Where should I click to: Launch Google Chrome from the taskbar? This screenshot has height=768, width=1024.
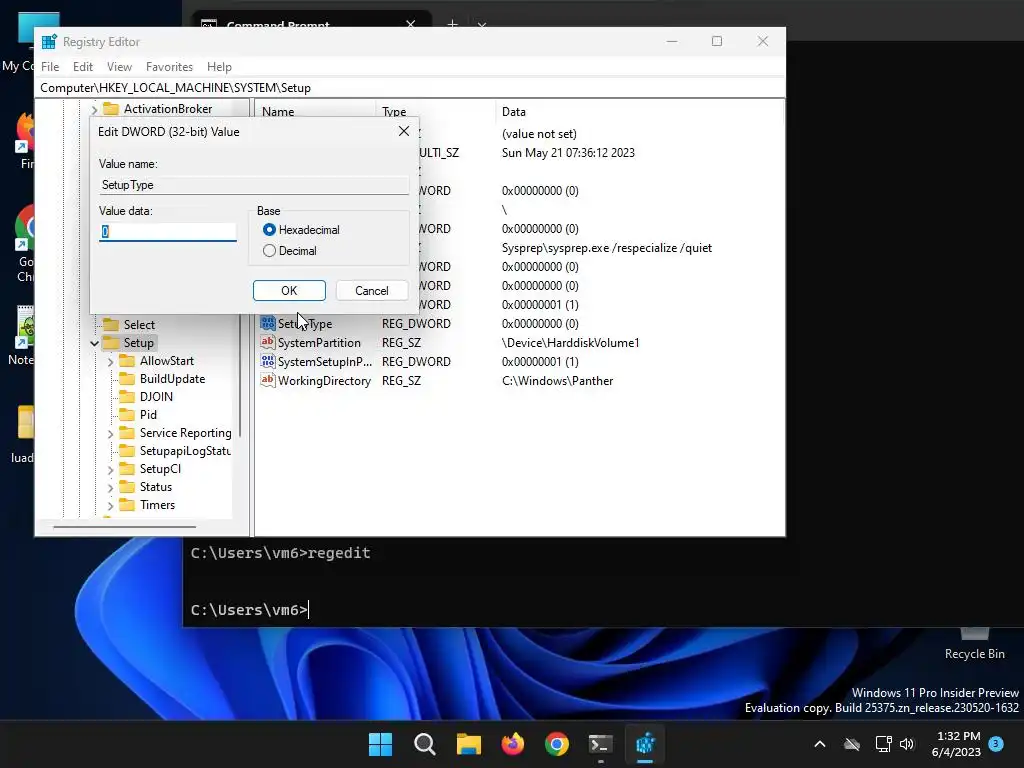click(x=556, y=744)
